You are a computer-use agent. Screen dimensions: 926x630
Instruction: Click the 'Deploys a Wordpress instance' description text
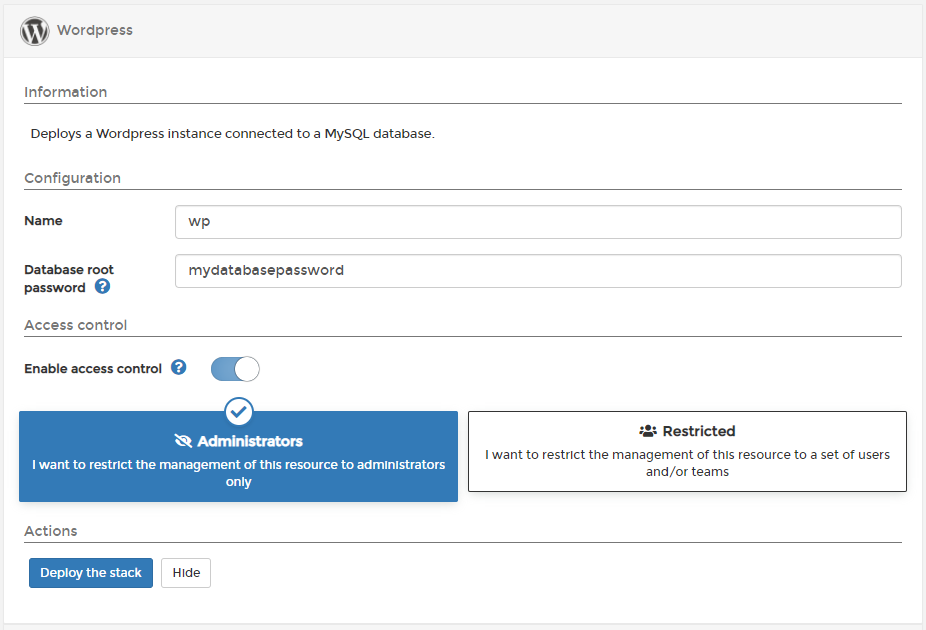coord(233,134)
